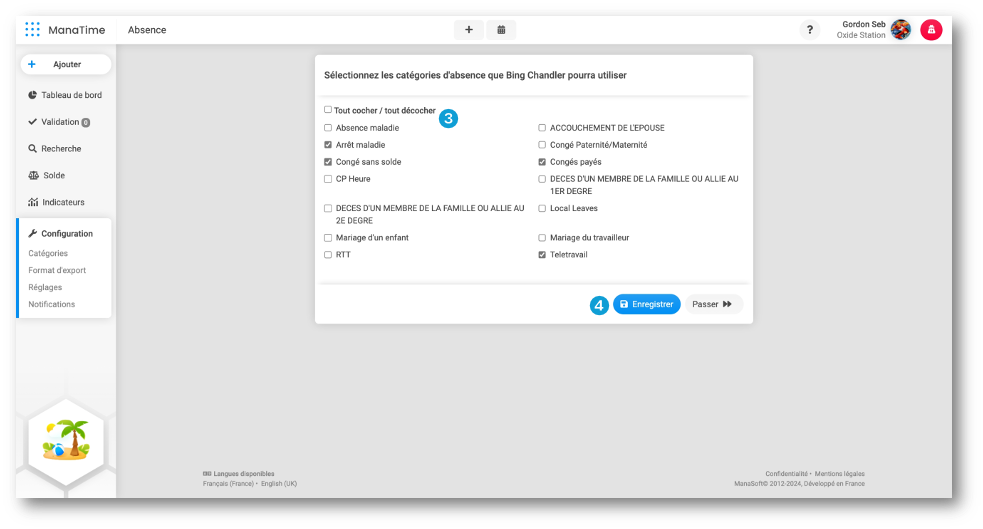
Task: Click the Enregistrer button
Action: [x=646, y=304]
